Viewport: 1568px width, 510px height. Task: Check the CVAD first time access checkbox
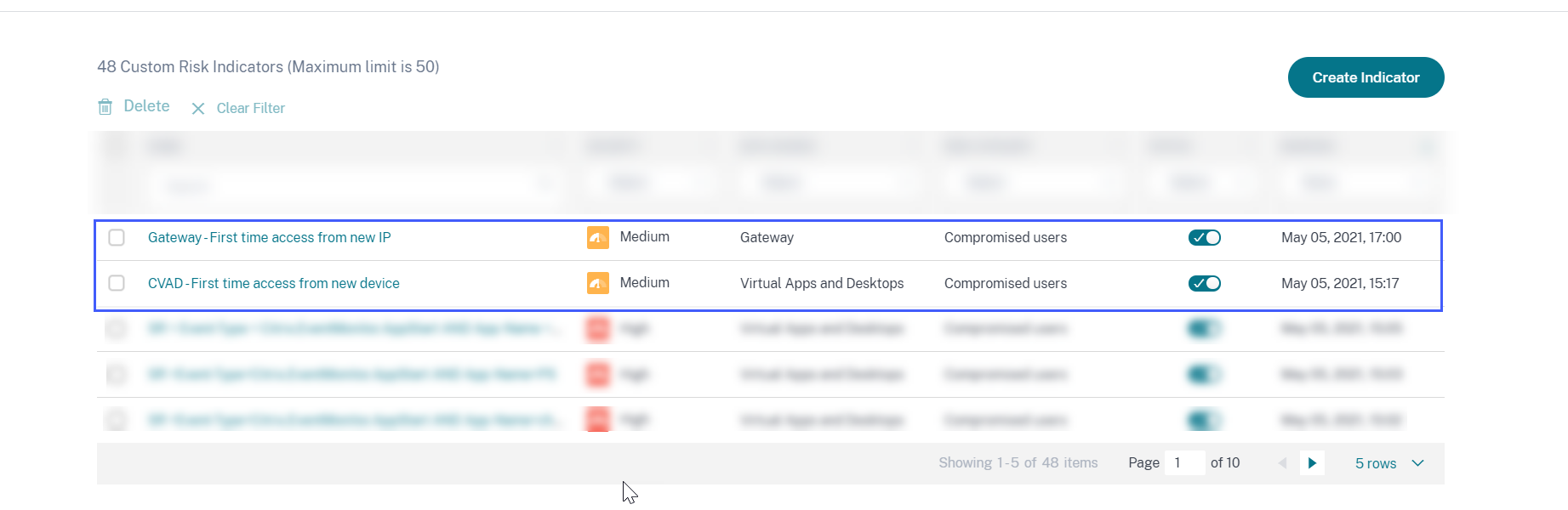point(117,284)
